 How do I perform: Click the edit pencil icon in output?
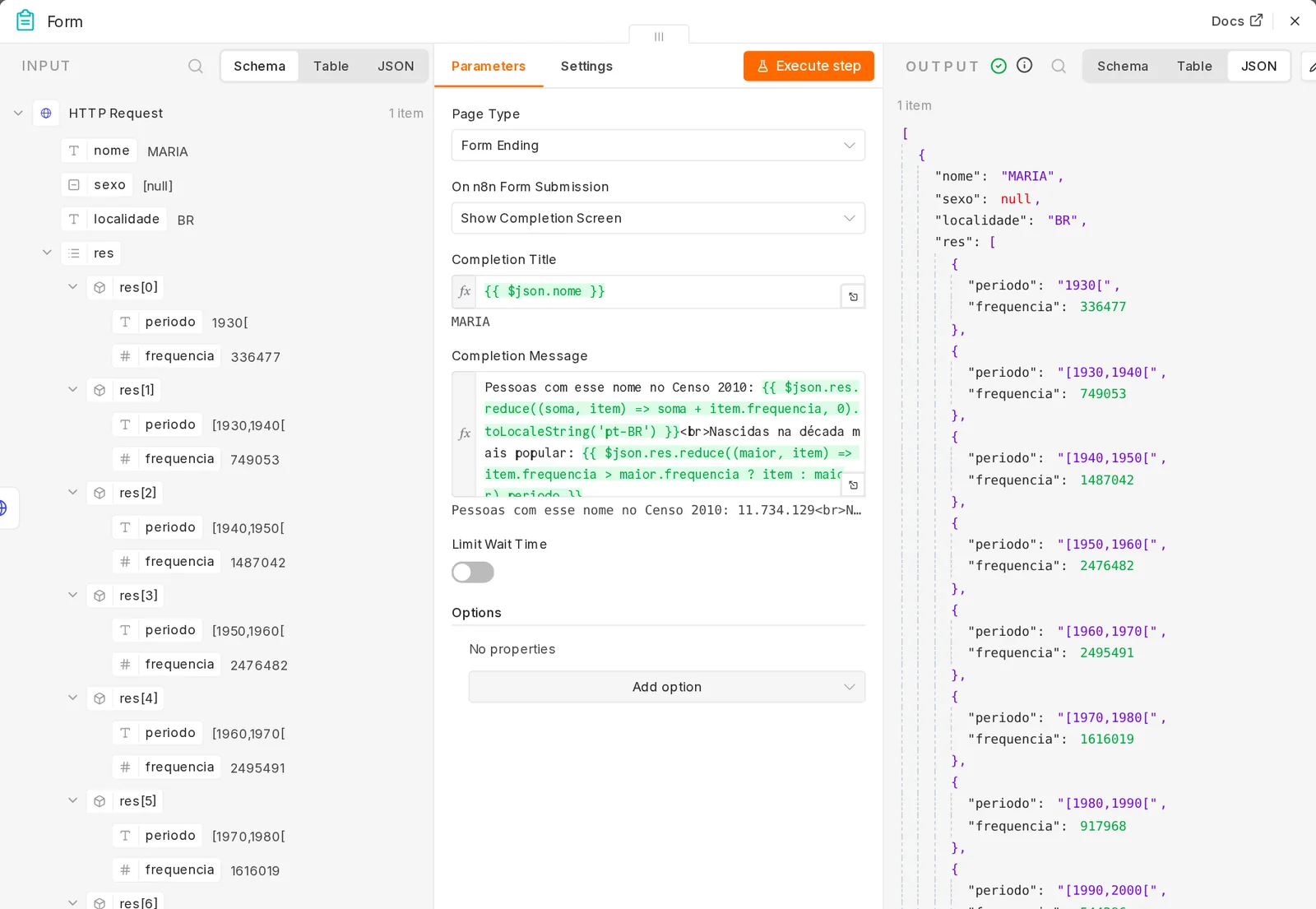click(x=1311, y=66)
